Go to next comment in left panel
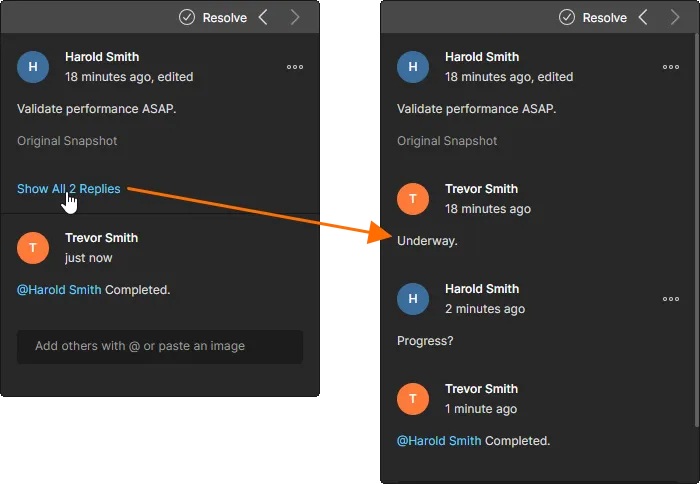Screen dimensions: 700x484 click(294, 17)
